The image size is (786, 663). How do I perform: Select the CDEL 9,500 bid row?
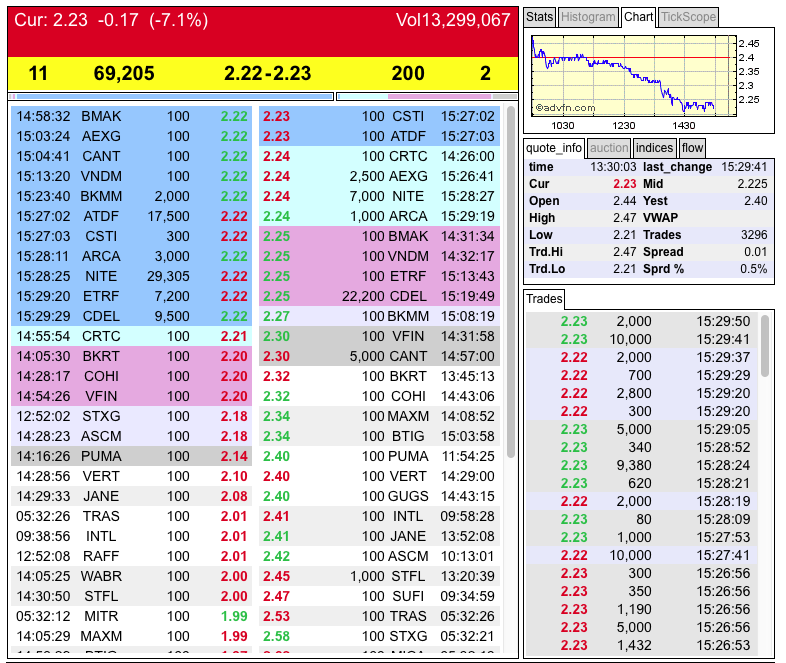click(131, 316)
